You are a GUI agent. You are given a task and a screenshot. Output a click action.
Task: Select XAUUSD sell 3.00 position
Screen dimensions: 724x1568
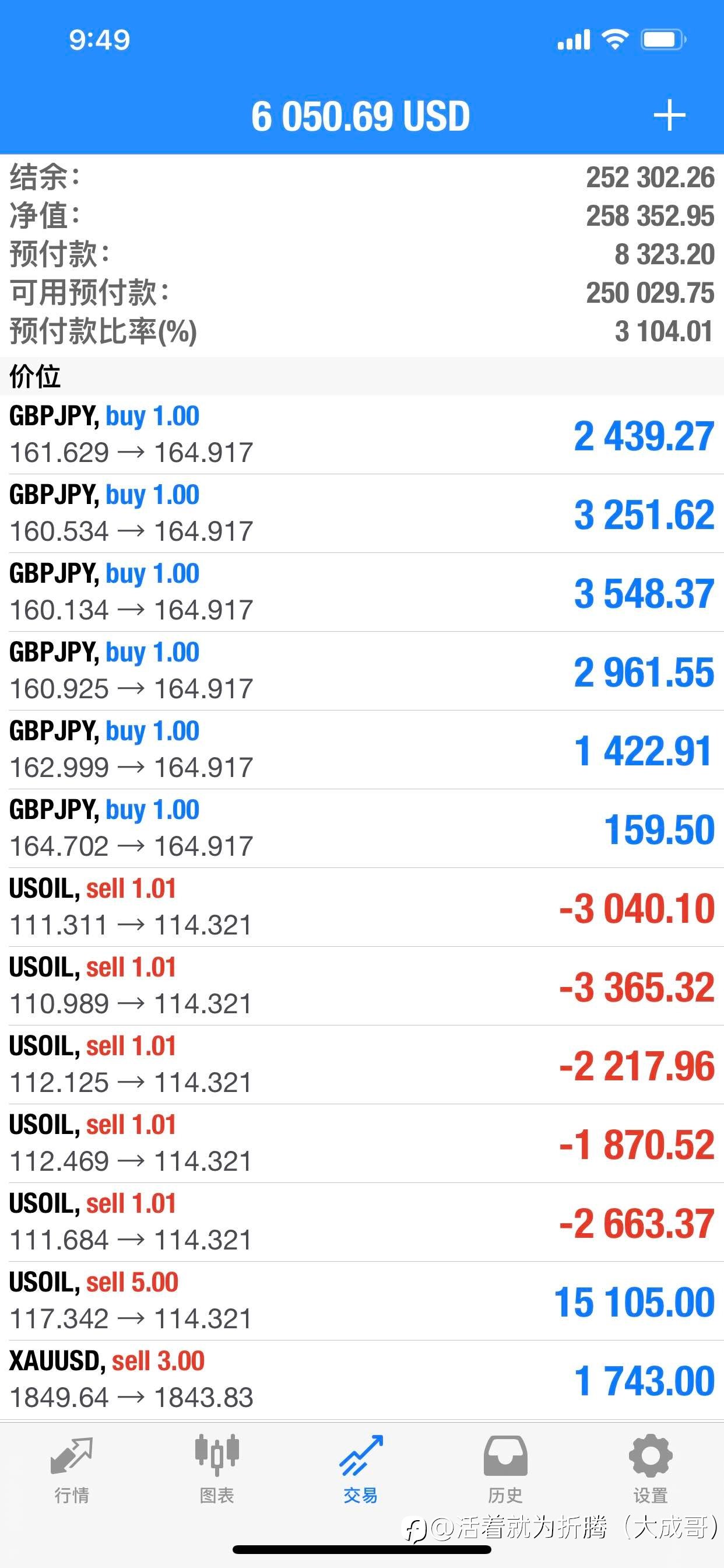(362, 1380)
